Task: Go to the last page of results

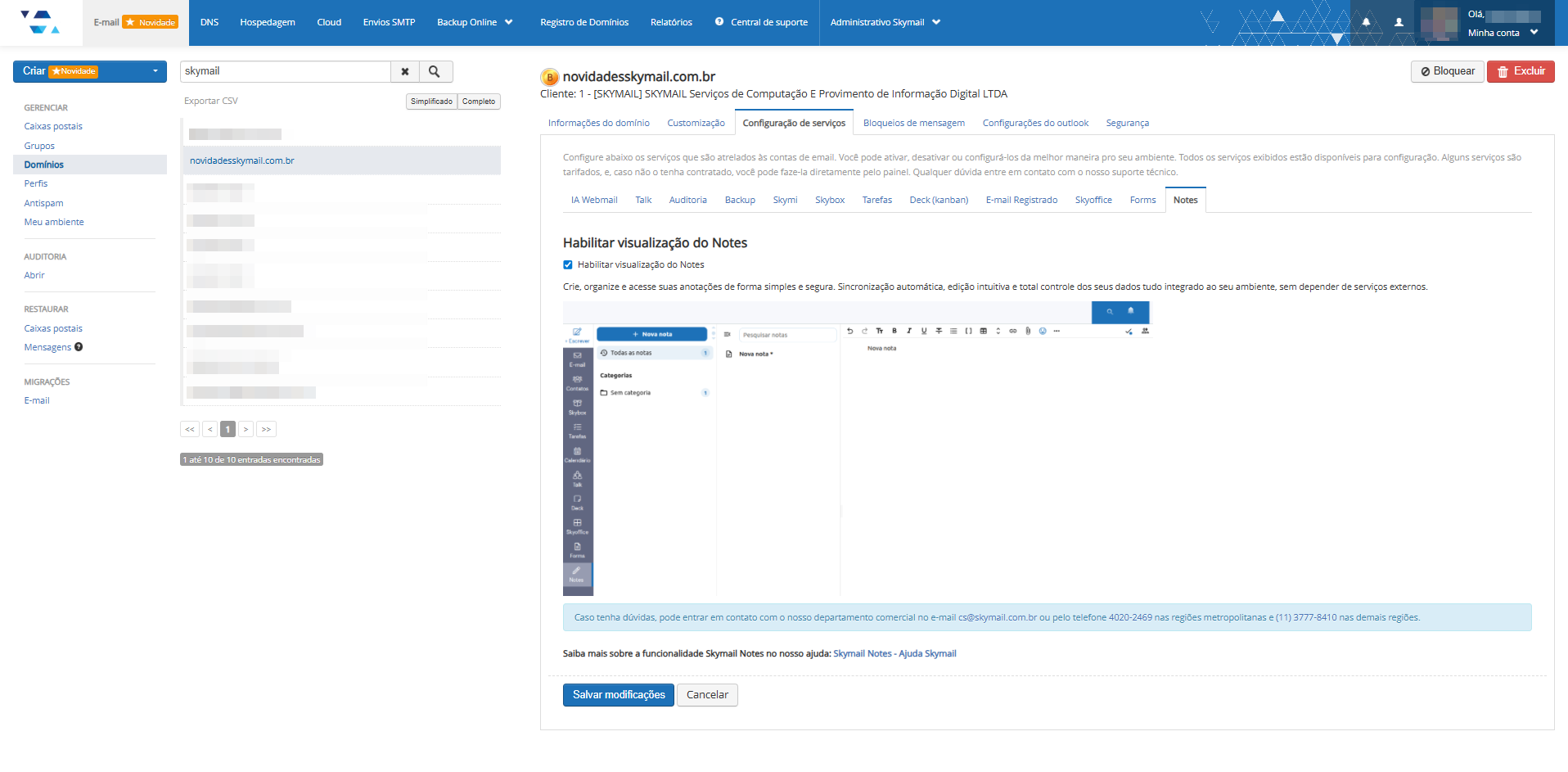Action: tap(266, 429)
